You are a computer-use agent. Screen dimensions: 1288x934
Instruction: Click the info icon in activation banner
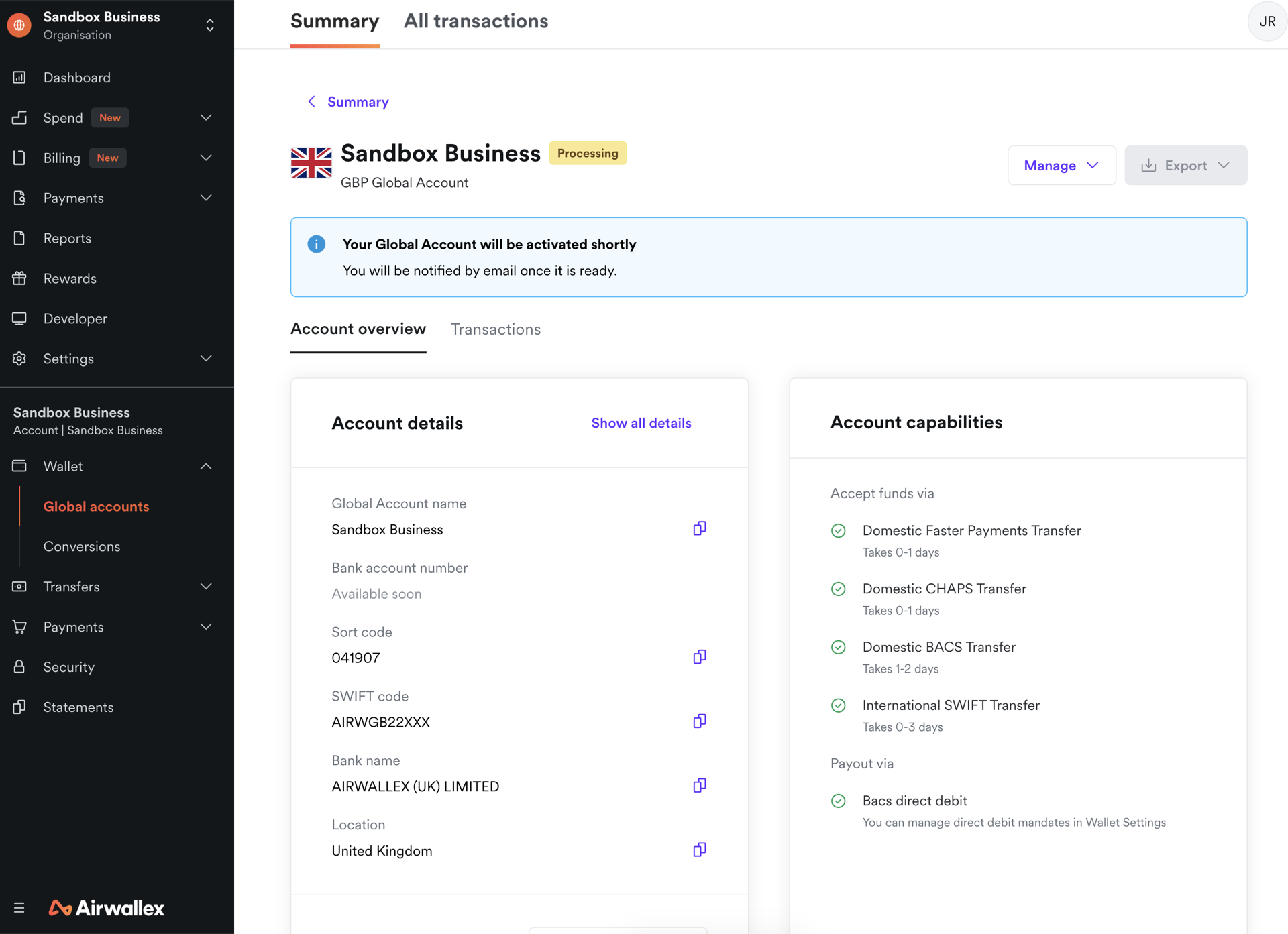point(317,244)
